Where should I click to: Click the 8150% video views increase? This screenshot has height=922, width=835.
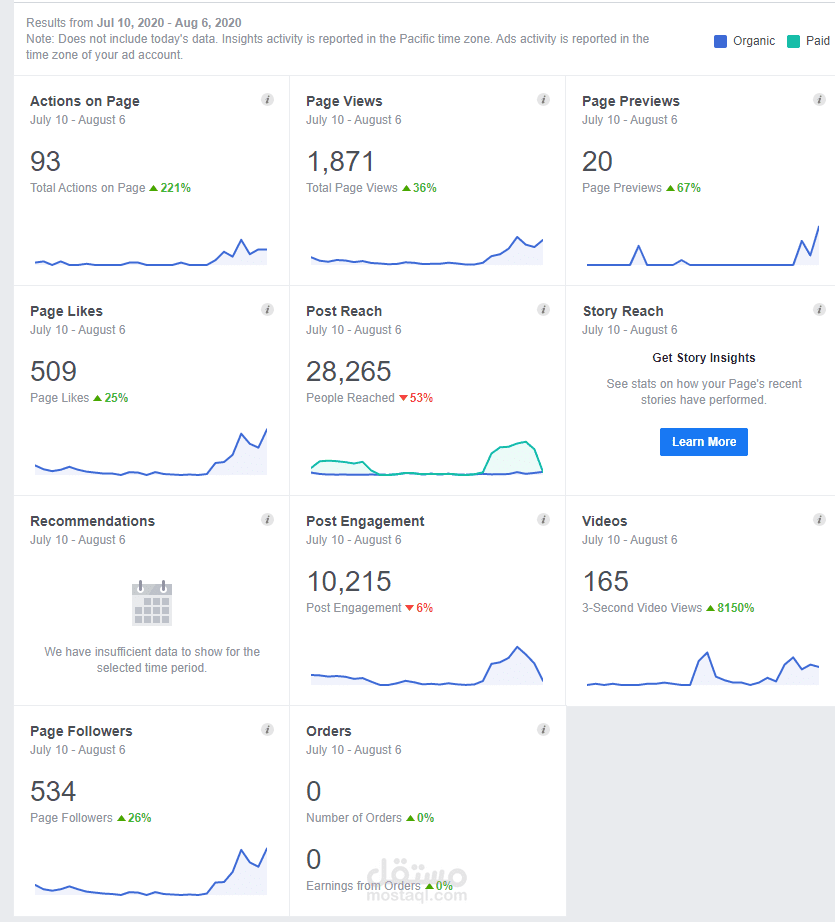click(730, 607)
